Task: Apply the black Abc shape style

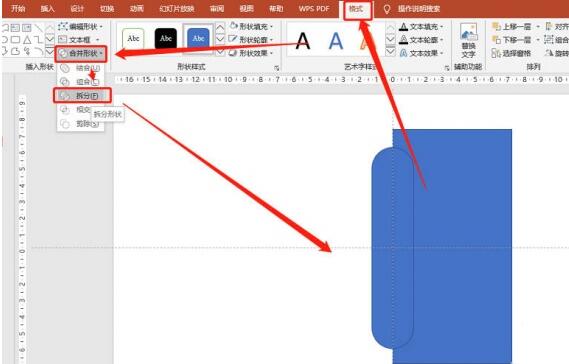Action: click(166, 38)
